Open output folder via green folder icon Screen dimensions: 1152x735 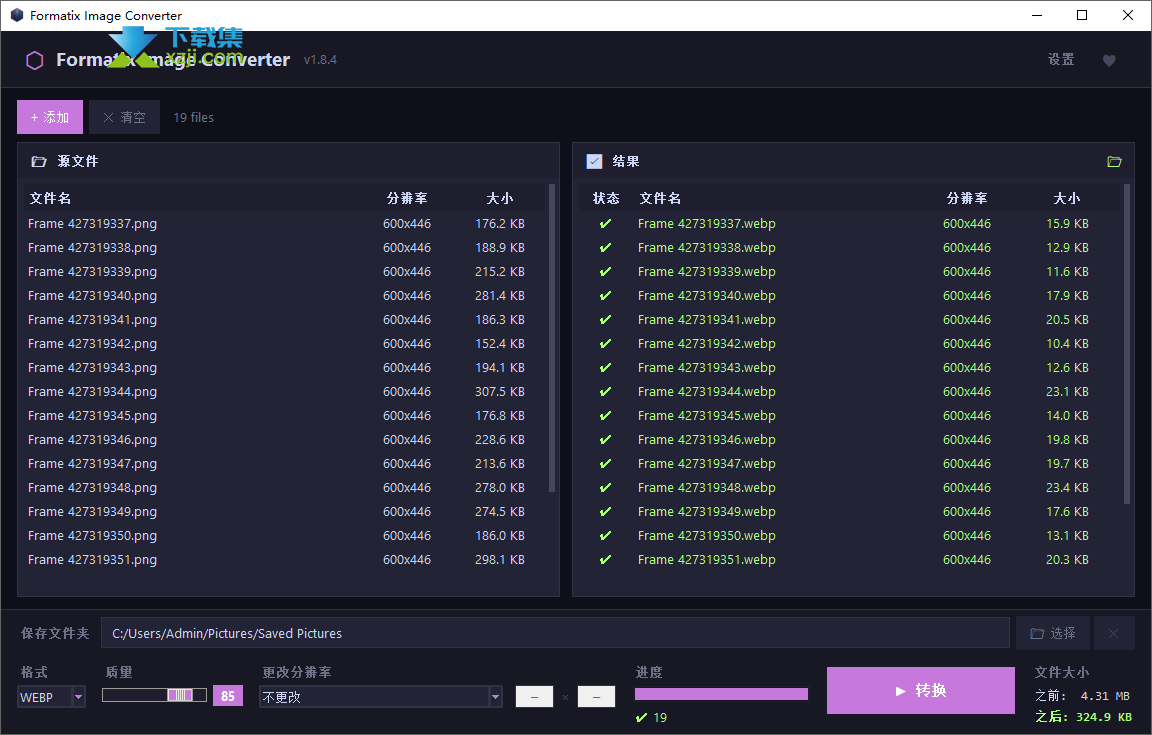(x=1114, y=162)
